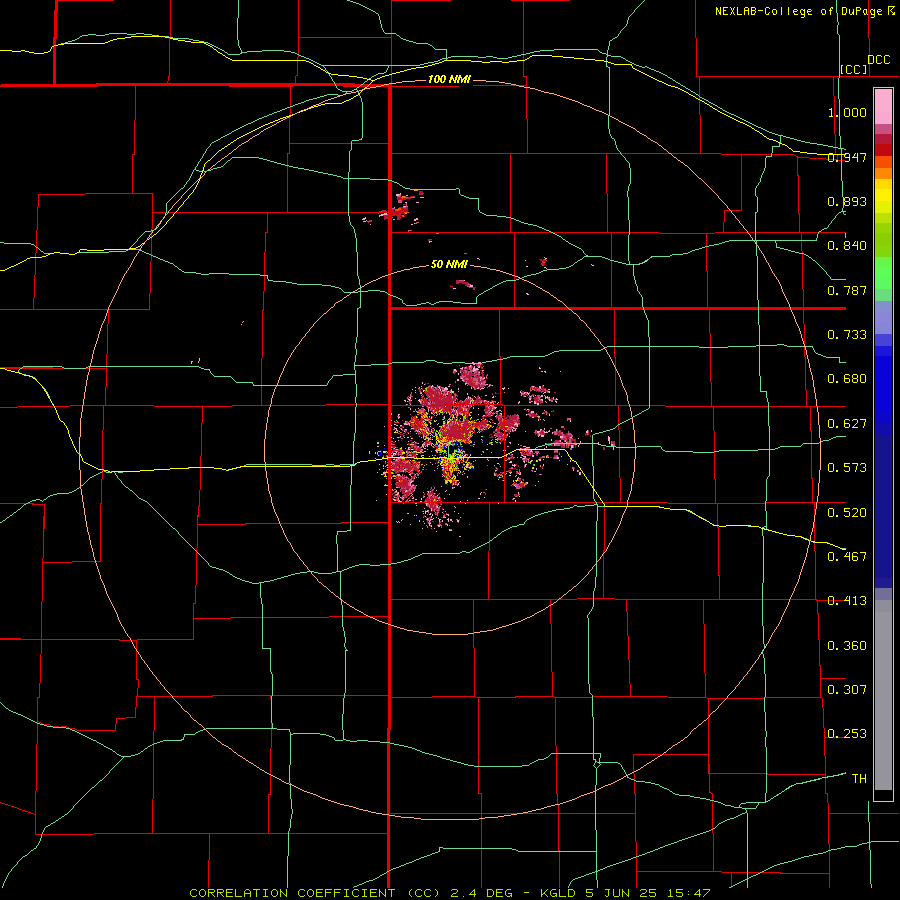Click the 0.573 colorbar value
900x900 pixels.
click(847, 468)
